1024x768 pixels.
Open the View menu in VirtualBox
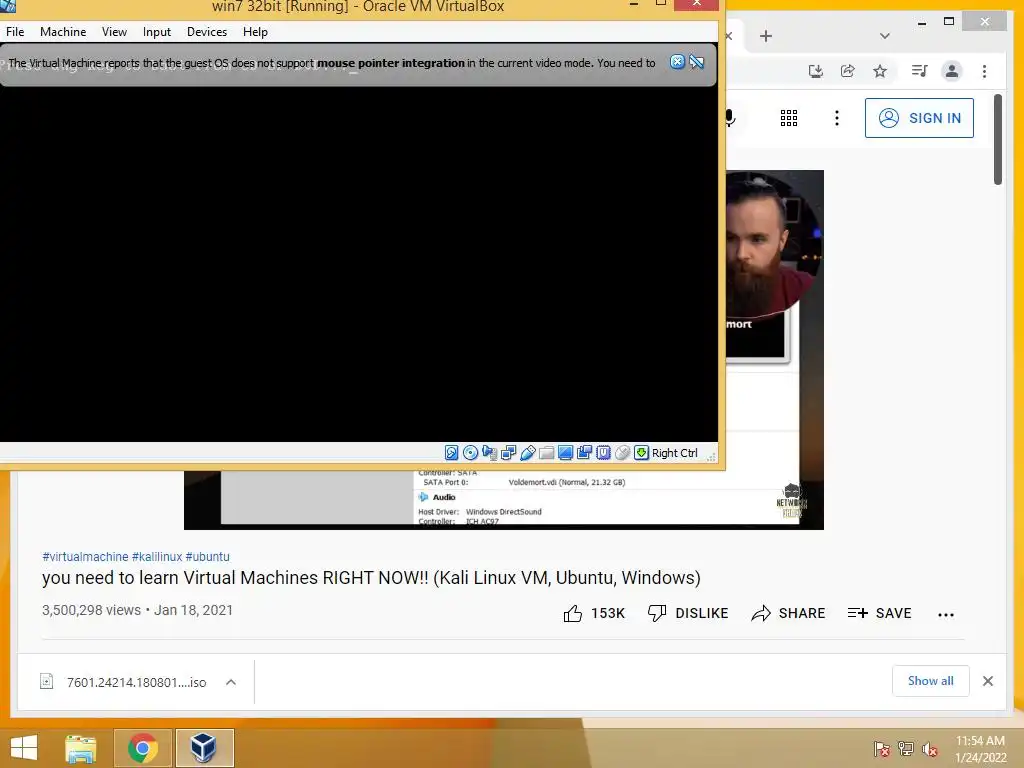coord(114,31)
